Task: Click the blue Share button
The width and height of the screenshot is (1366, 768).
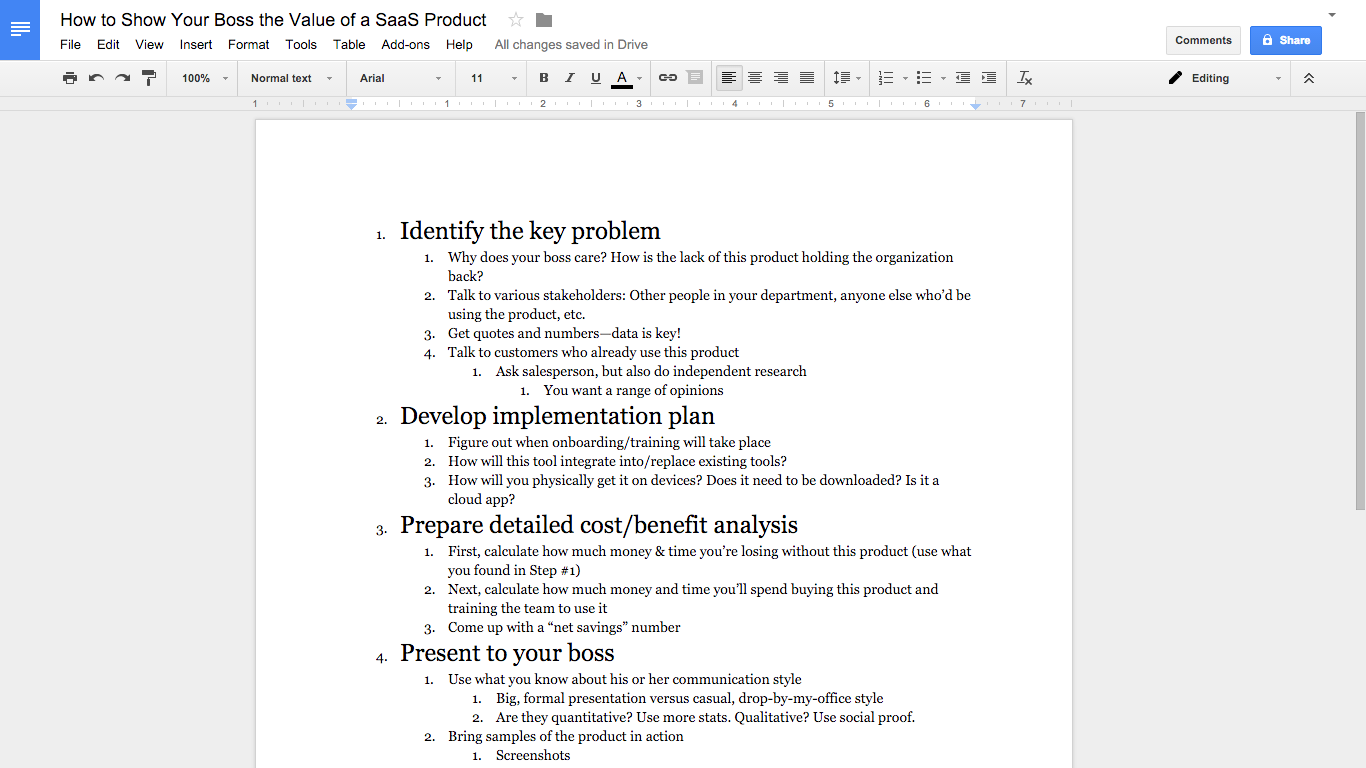Action: tap(1285, 40)
